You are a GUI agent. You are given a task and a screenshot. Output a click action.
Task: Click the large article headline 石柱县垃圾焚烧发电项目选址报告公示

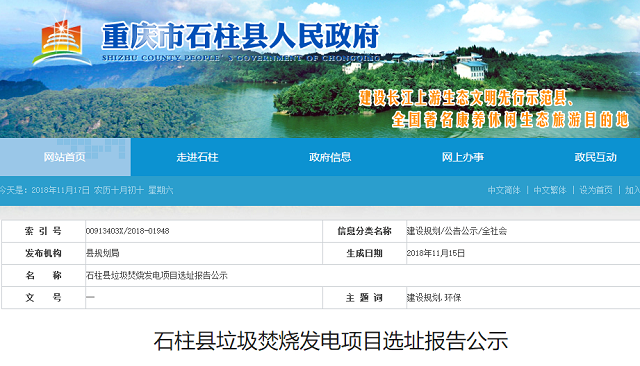coord(331,341)
